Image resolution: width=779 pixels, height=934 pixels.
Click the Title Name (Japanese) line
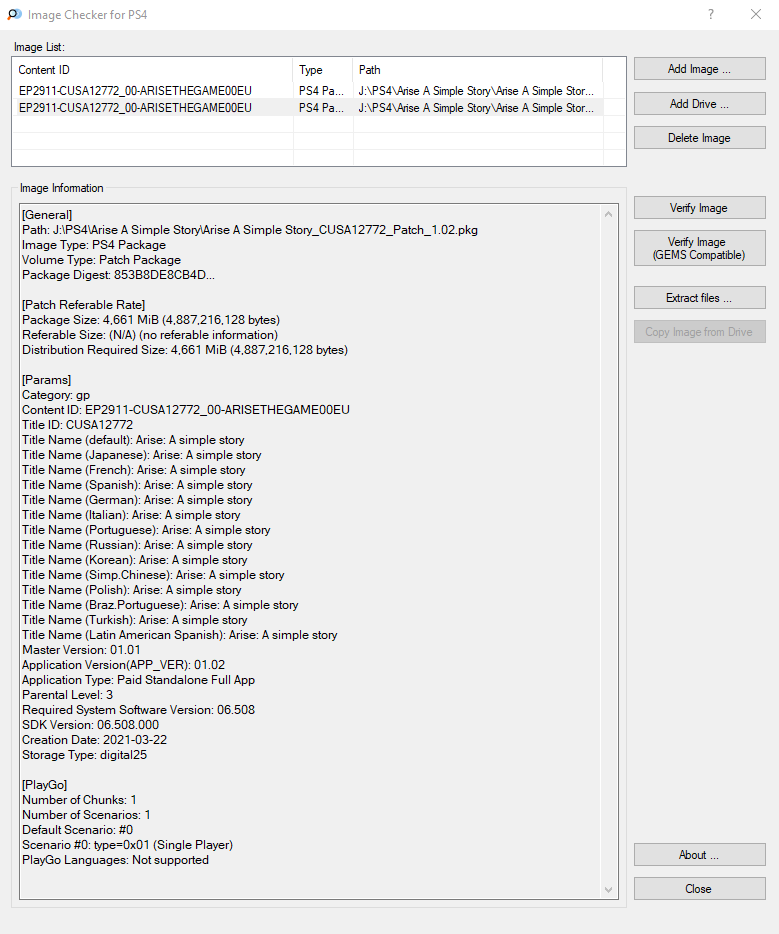(x=142, y=454)
